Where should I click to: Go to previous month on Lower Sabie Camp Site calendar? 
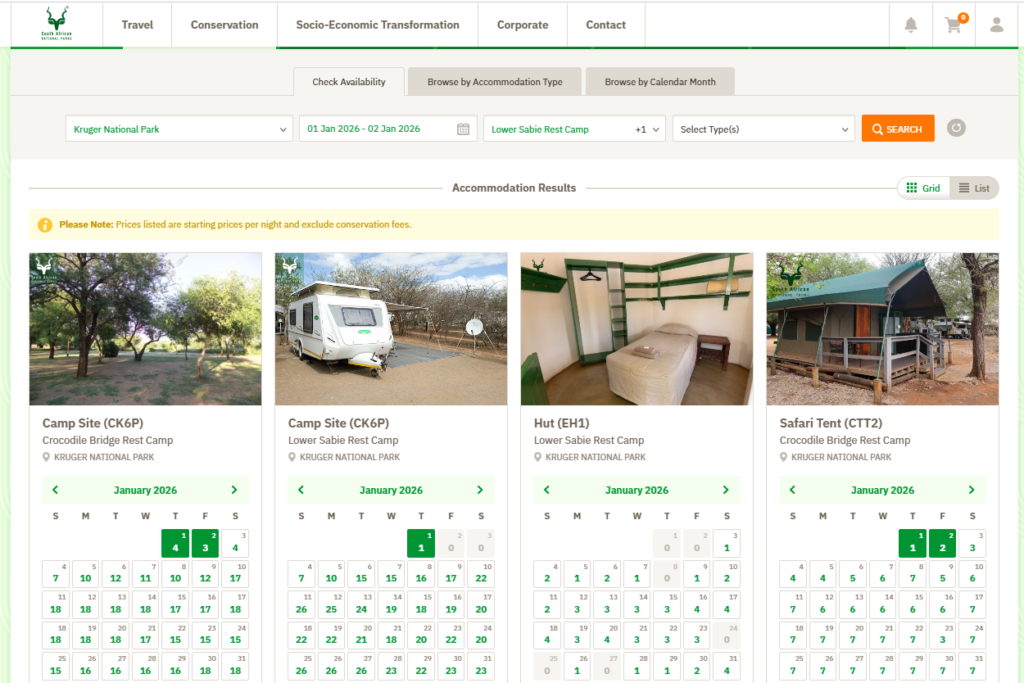click(301, 490)
